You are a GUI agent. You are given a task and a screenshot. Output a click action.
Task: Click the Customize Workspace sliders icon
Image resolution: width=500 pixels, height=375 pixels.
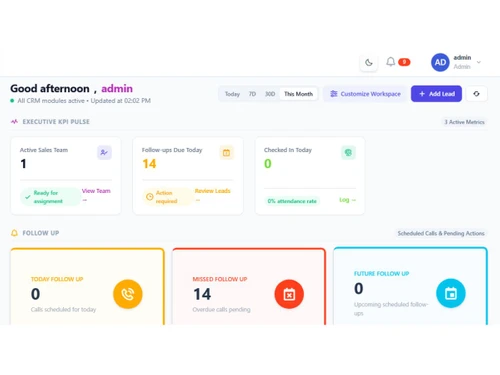(x=334, y=94)
